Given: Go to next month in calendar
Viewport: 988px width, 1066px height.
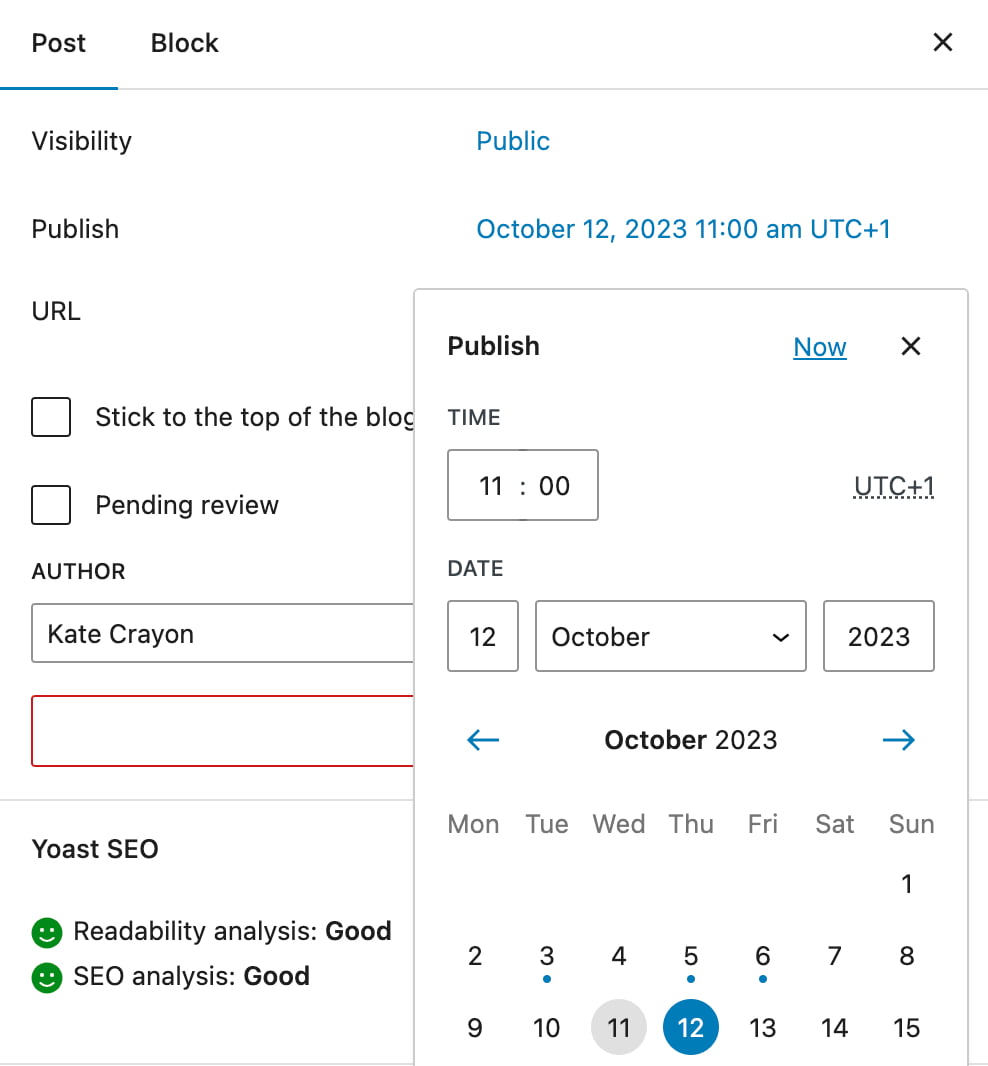Looking at the screenshot, I should tap(898, 740).
